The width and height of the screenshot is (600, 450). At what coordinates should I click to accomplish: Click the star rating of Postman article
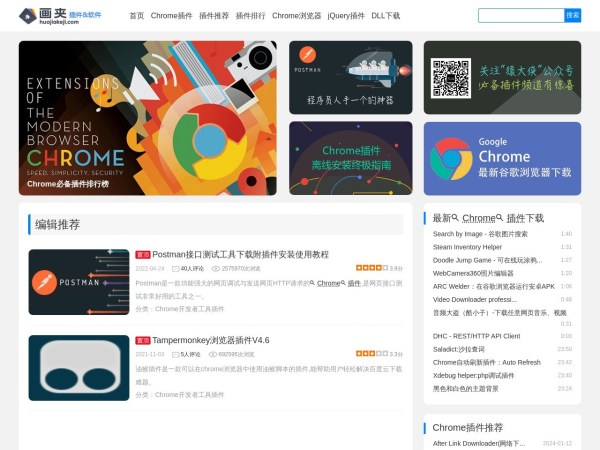point(370,268)
